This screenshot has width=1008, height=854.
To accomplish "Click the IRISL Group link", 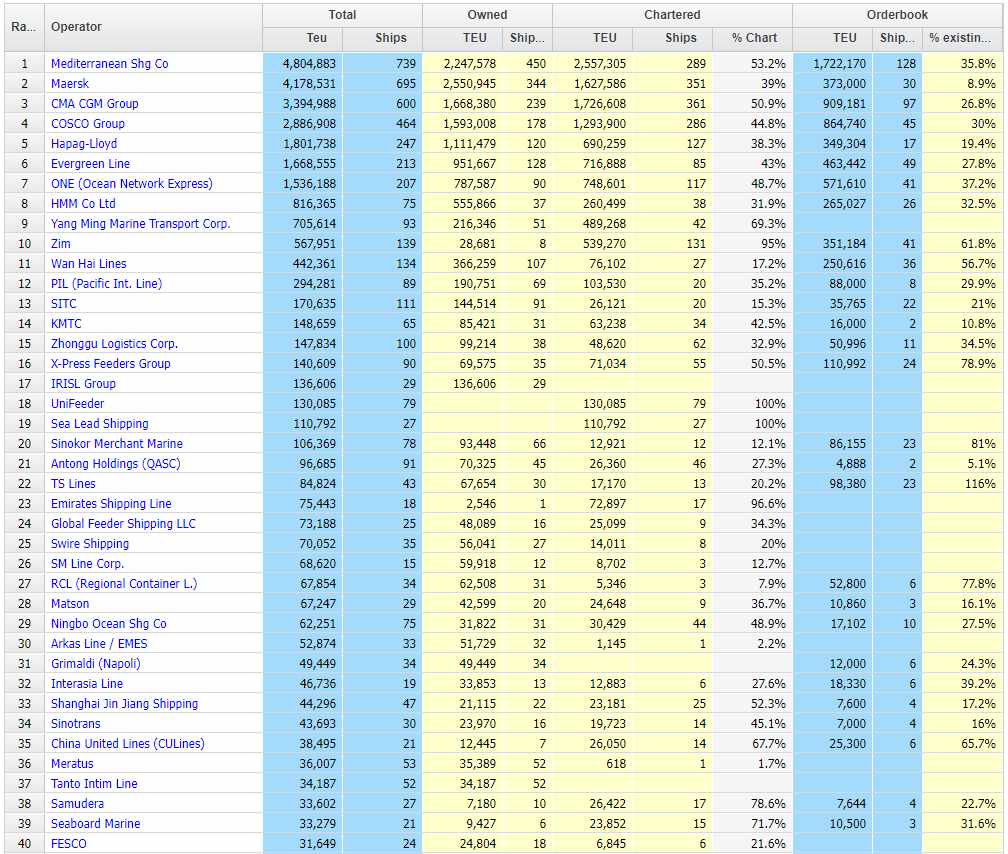I will click(x=83, y=383).
